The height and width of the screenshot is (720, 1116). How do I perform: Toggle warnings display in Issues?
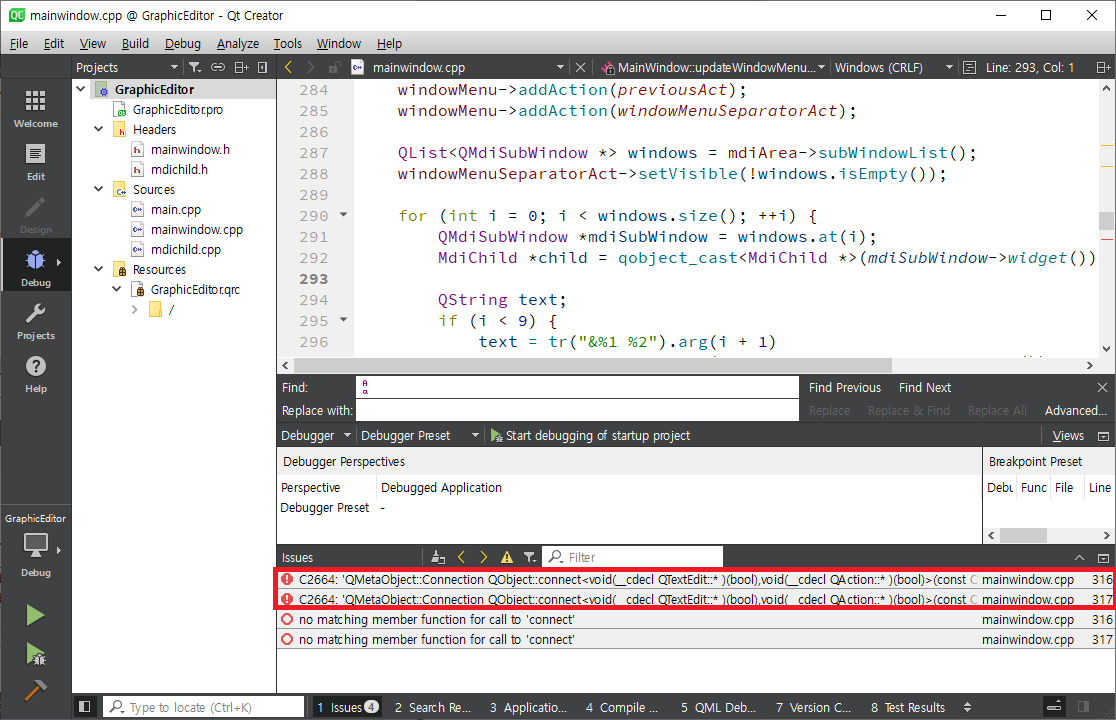point(507,557)
